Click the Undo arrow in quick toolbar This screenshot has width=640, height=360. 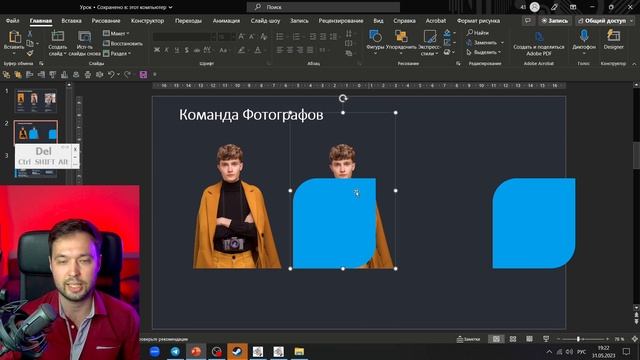pos(111,74)
